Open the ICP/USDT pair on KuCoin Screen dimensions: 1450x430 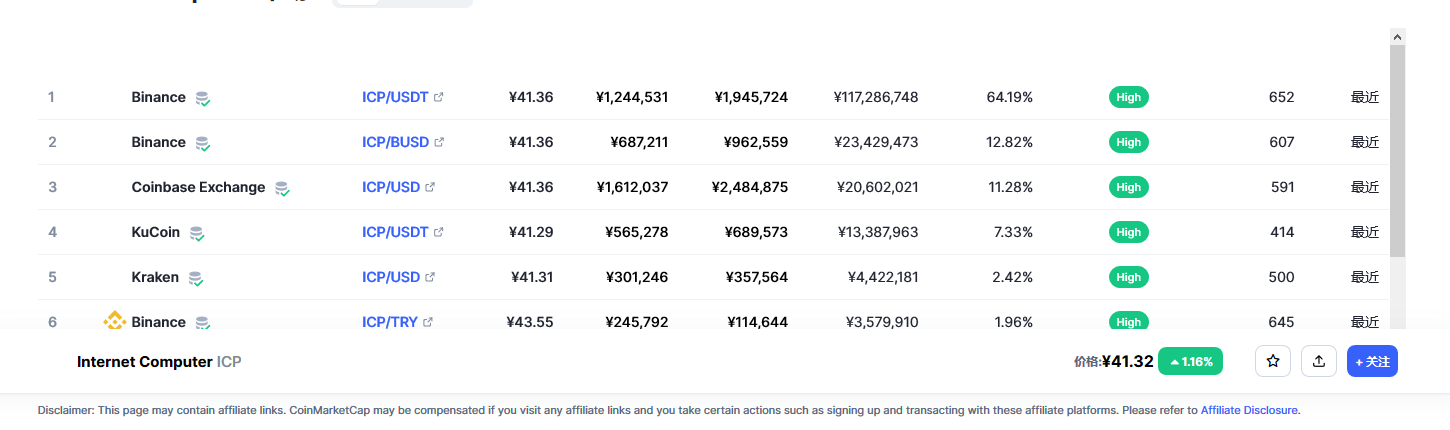tap(395, 232)
